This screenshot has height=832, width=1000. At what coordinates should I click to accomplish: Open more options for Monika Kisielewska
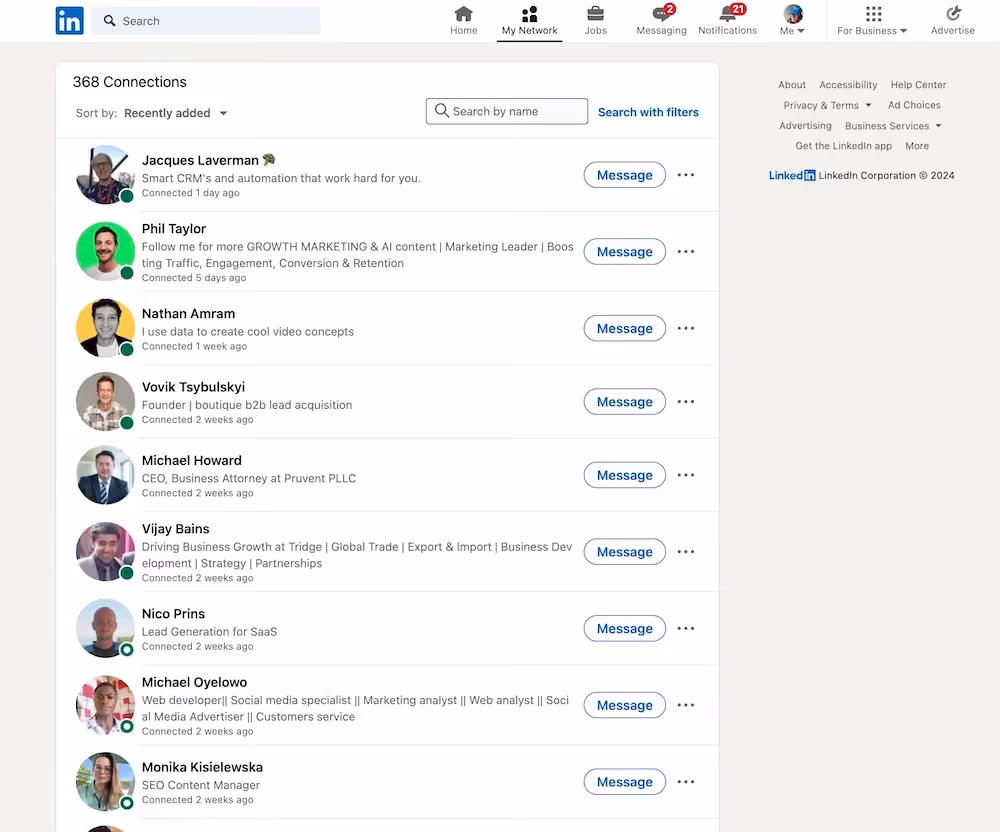pos(686,782)
